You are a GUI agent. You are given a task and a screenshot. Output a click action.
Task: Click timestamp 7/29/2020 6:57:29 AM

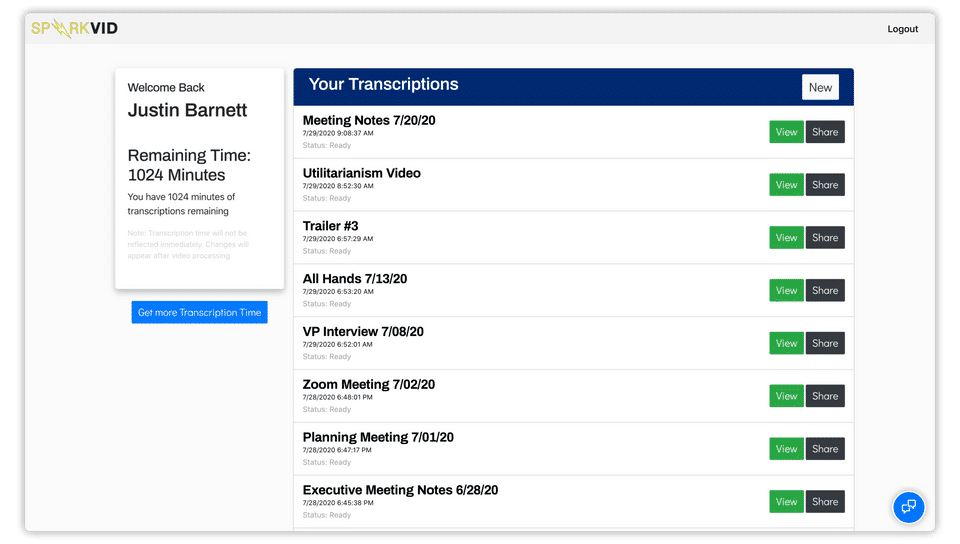(x=338, y=239)
